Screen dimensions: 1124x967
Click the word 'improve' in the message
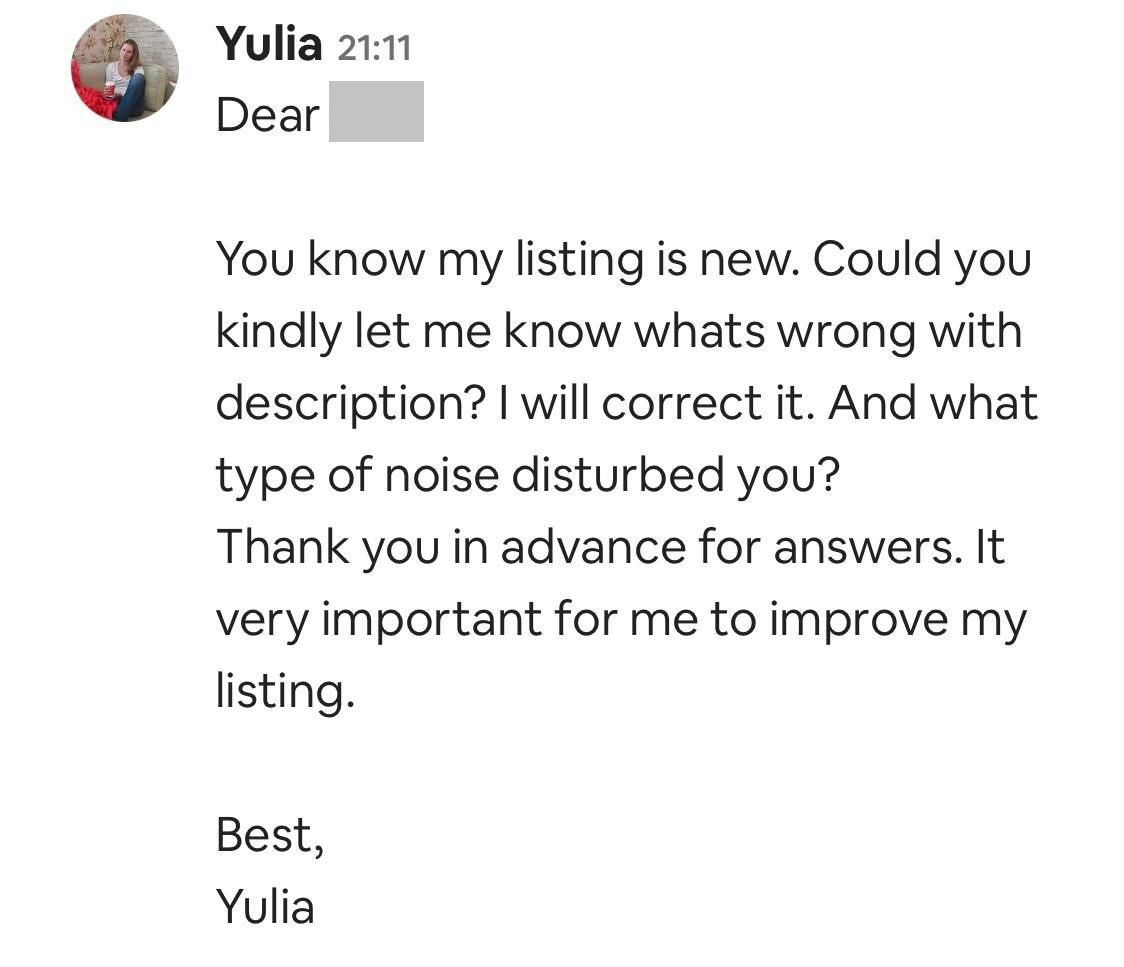click(859, 621)
